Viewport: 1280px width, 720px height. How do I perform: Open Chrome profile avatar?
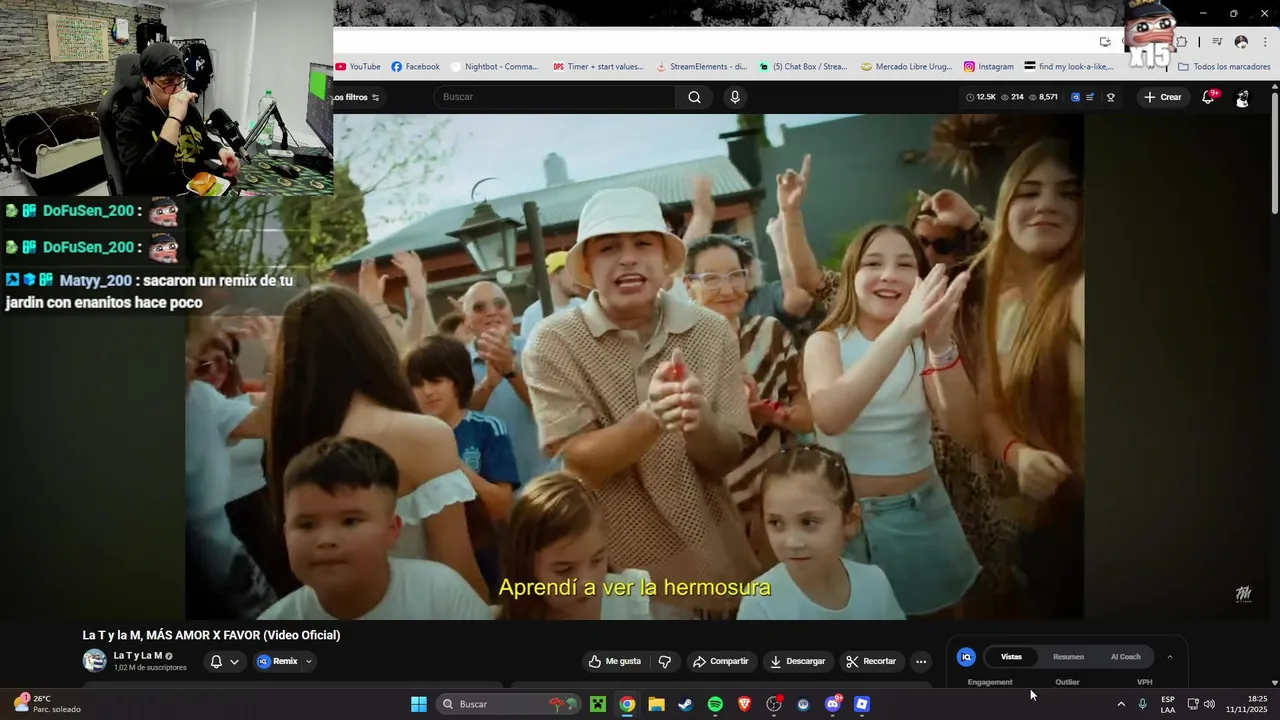coord(1241,42)
